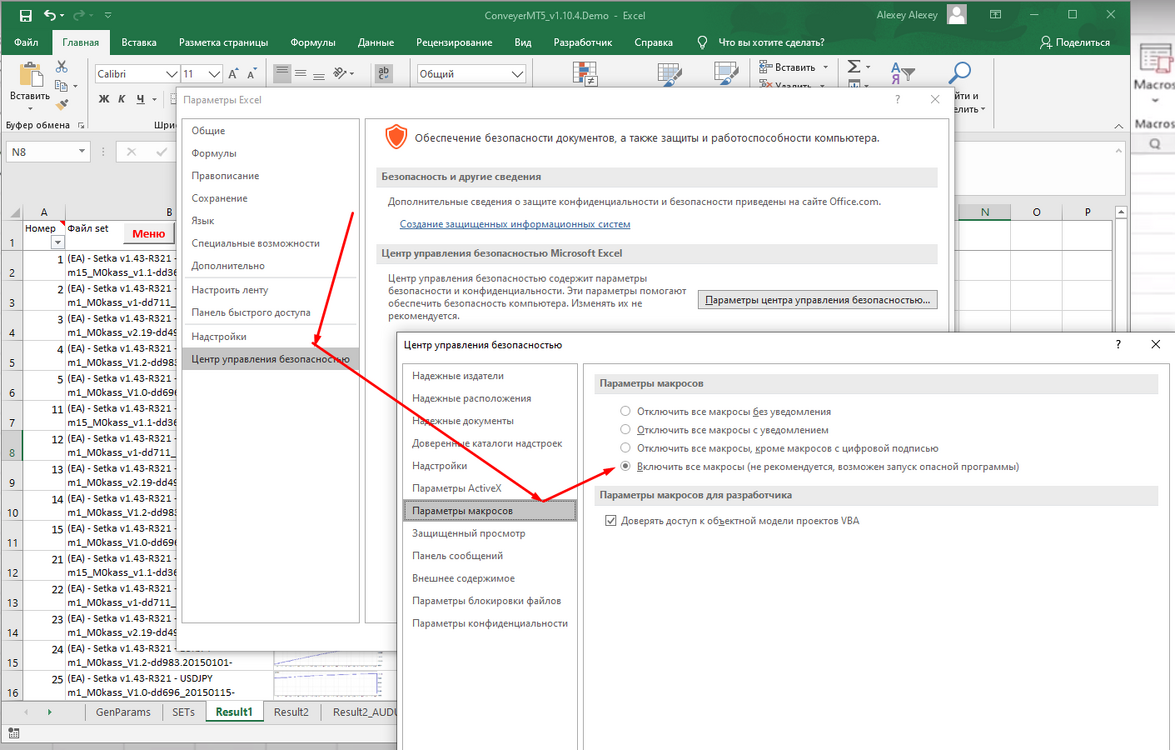Select 'Включить все макросы' radio option

coord(625,467)
